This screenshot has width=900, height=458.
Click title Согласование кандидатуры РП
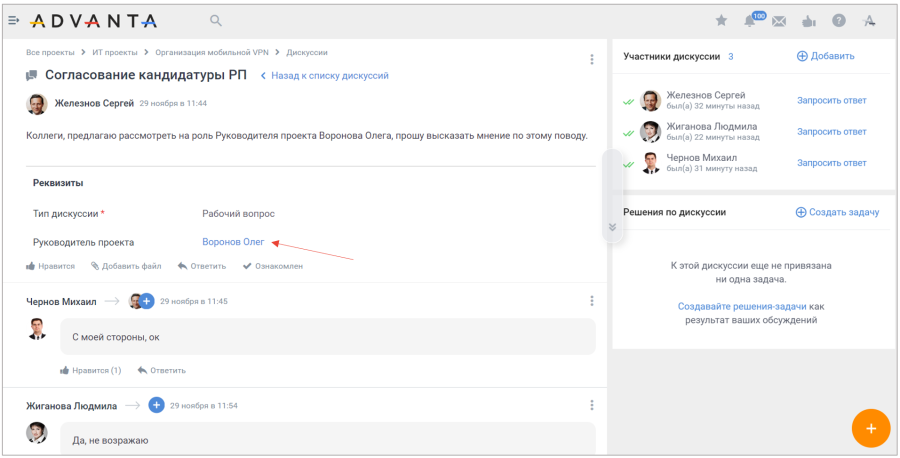click(x=146, y=75)
